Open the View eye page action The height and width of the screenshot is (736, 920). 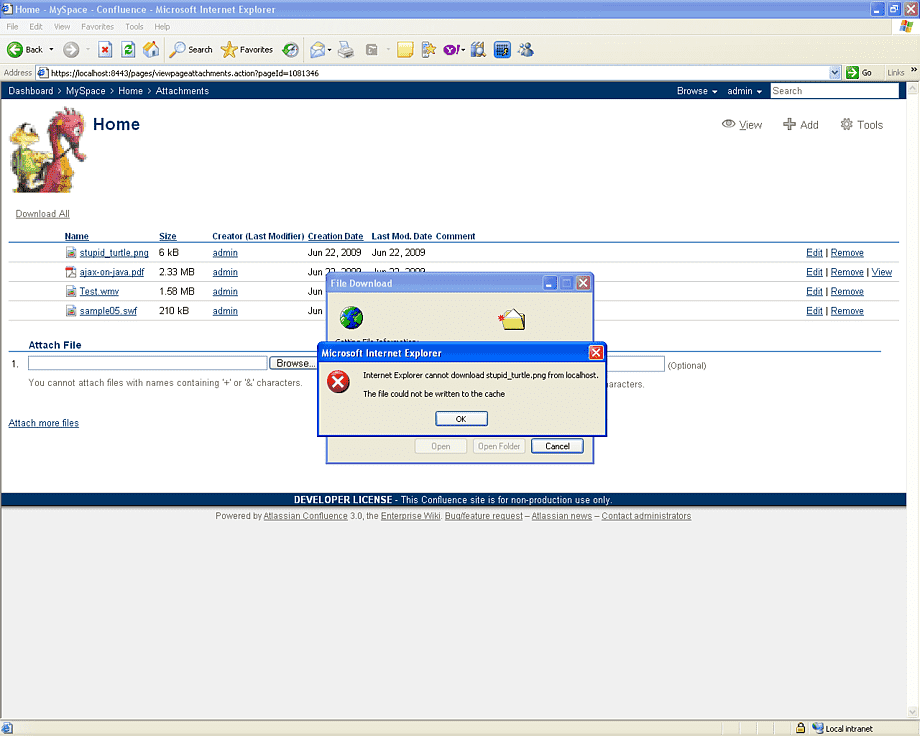pos(742,124)
